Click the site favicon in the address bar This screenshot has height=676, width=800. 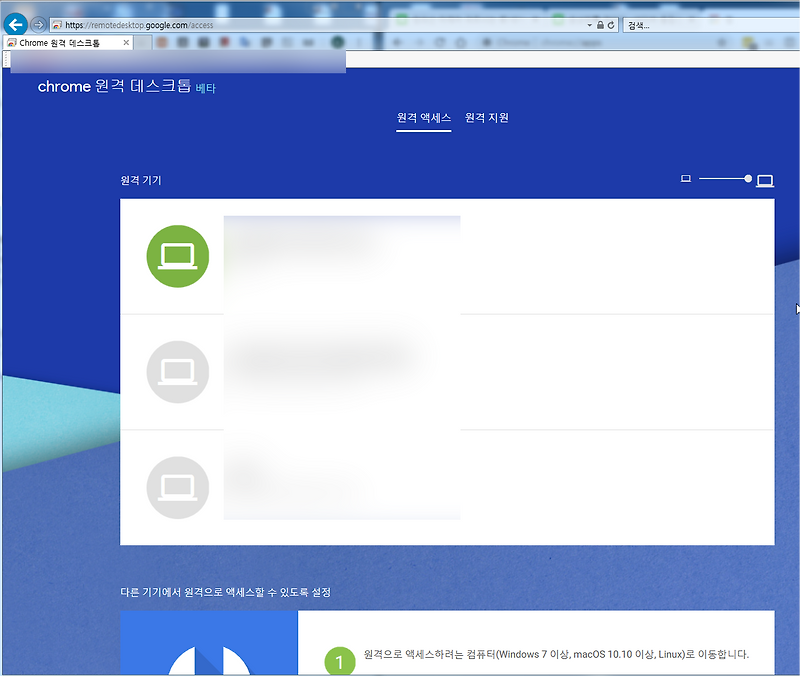[x=57, y=25]
